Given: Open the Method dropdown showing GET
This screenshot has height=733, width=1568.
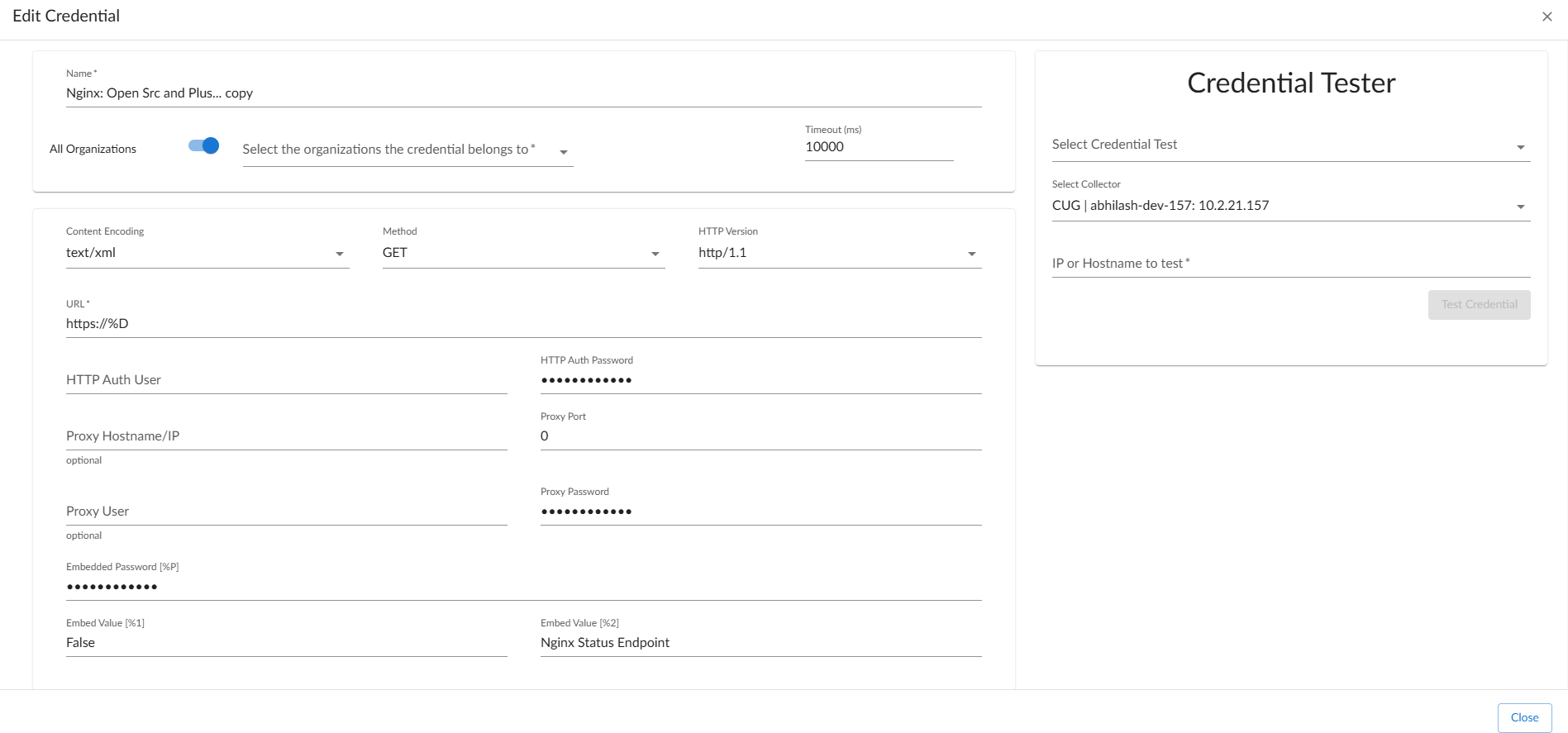Looking at the screenshot, I should (x=522, y=253).
